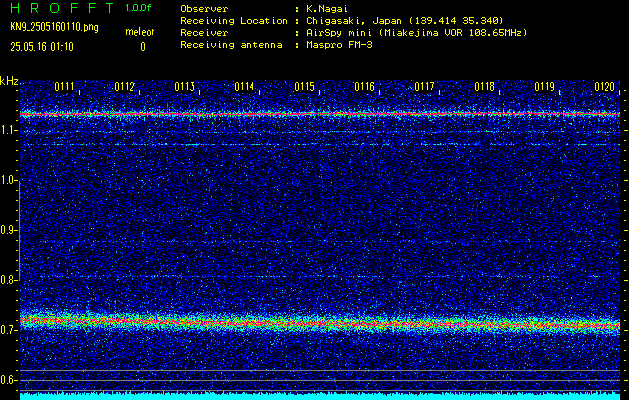
Task: Click the Maspro FM-3 antenna text
Action: (339, 45)
